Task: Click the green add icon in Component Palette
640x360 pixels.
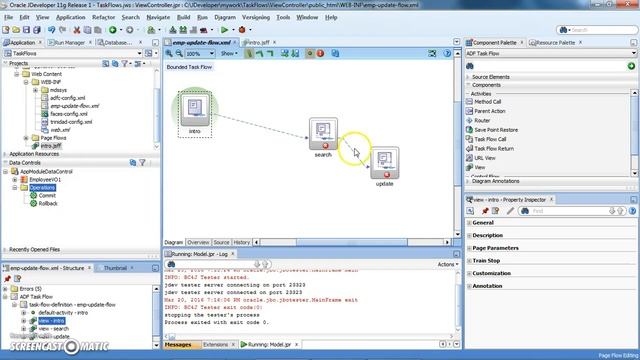Action: [631, 66]
